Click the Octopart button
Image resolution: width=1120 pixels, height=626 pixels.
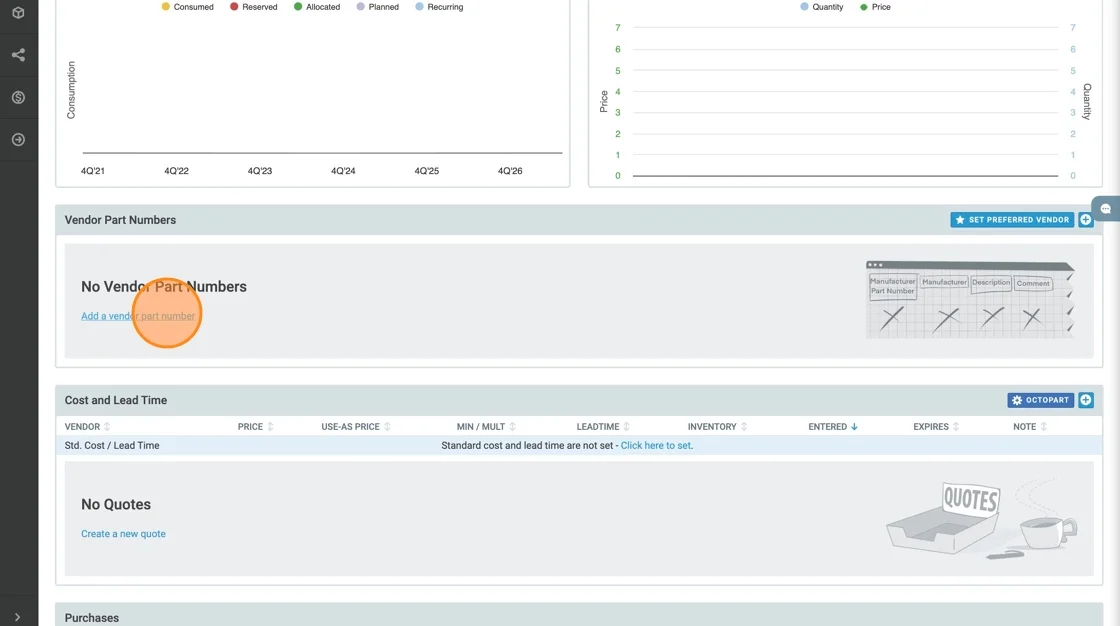pyautogui.click(x=1040, y=400)
